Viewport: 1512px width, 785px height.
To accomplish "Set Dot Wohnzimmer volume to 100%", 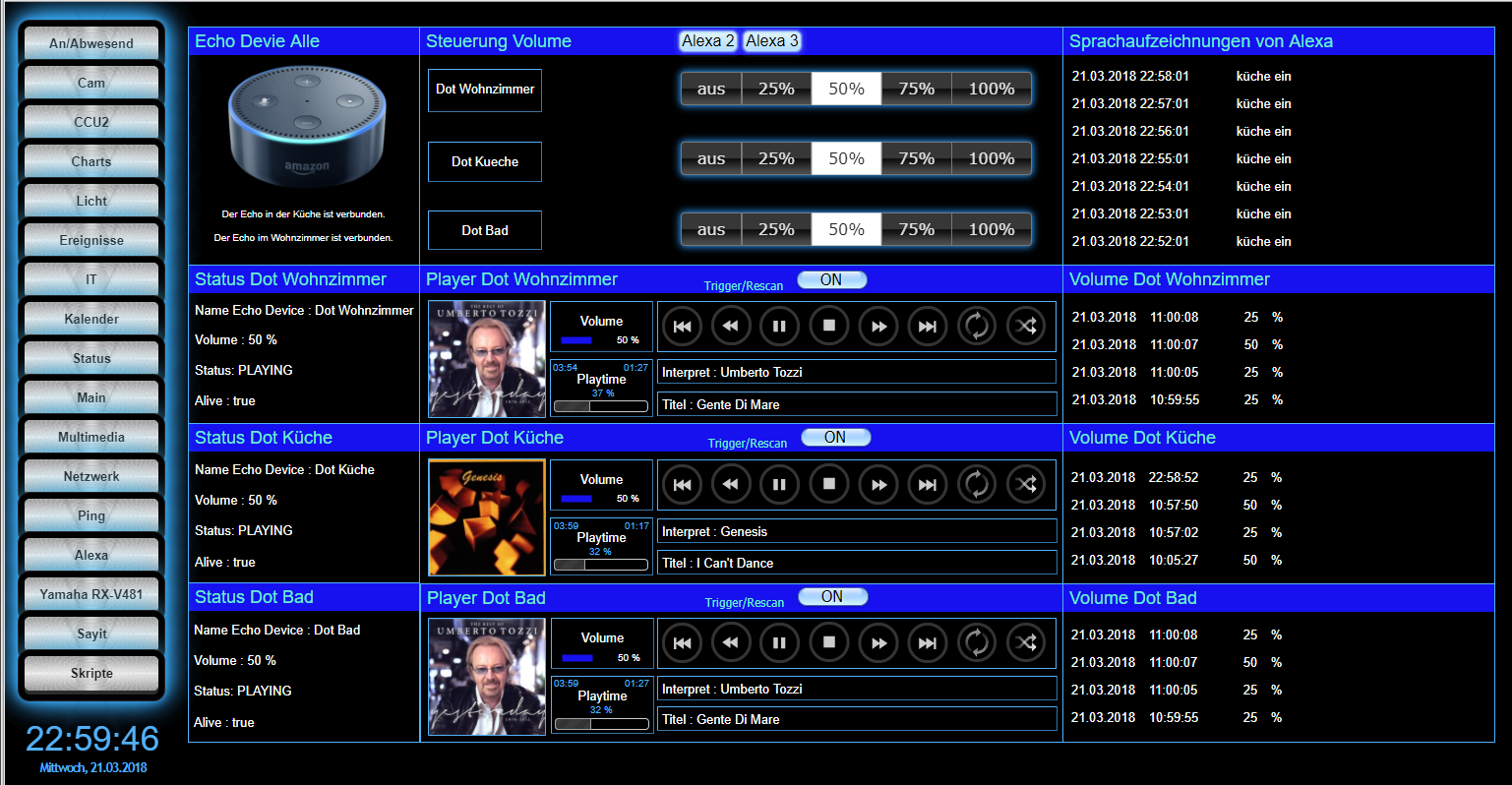I will pyautogui.click(x=992, y=89).
